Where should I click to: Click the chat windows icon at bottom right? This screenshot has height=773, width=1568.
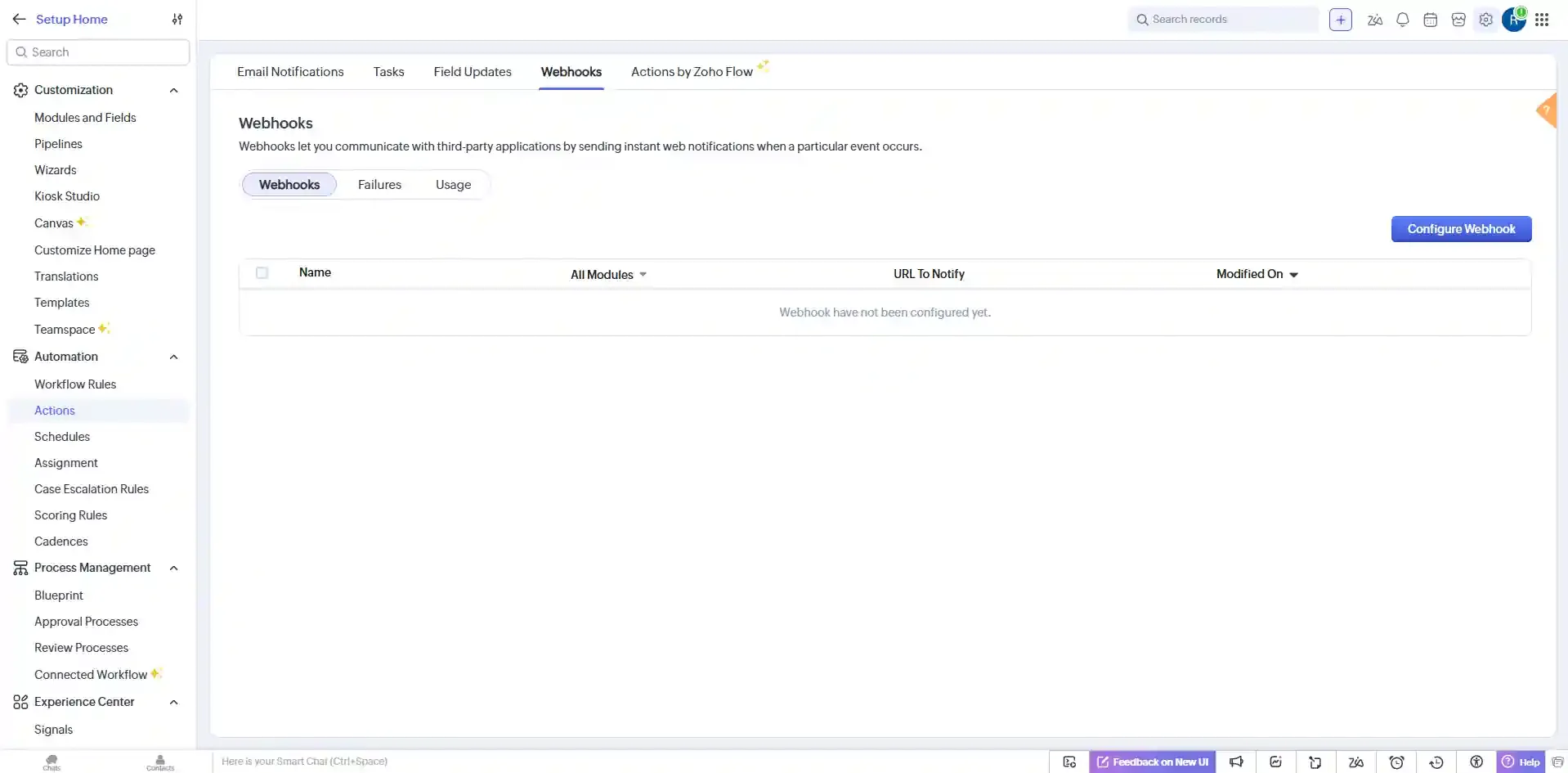1557,762
